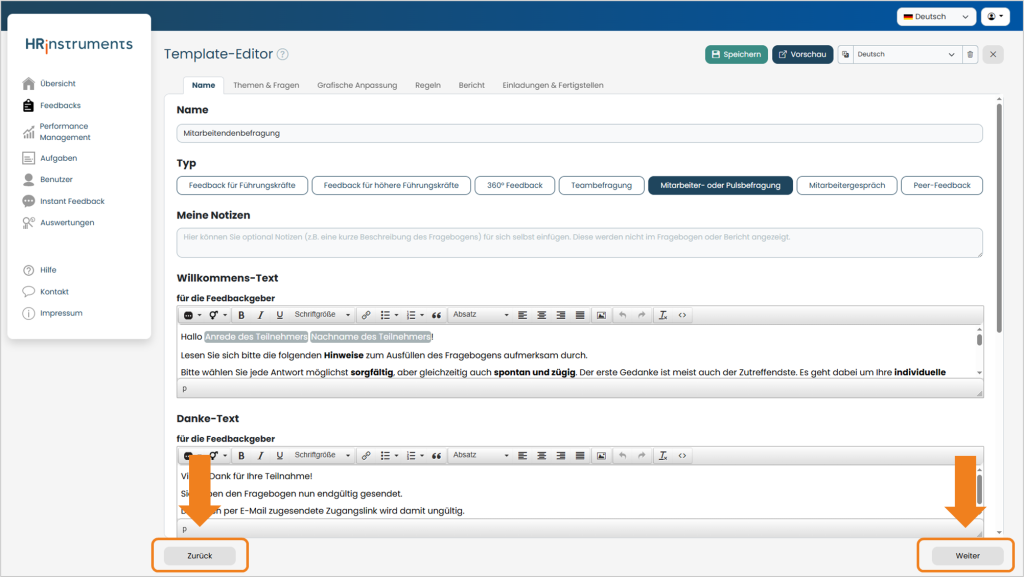Delete language with the trash icon
The width and height of the screenshot is (1024, 577).
(x=970, y=54)
